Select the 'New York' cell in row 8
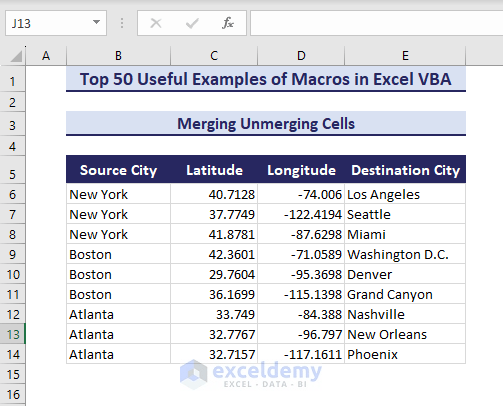Viewport: 503px width, 406px height. 118,234
